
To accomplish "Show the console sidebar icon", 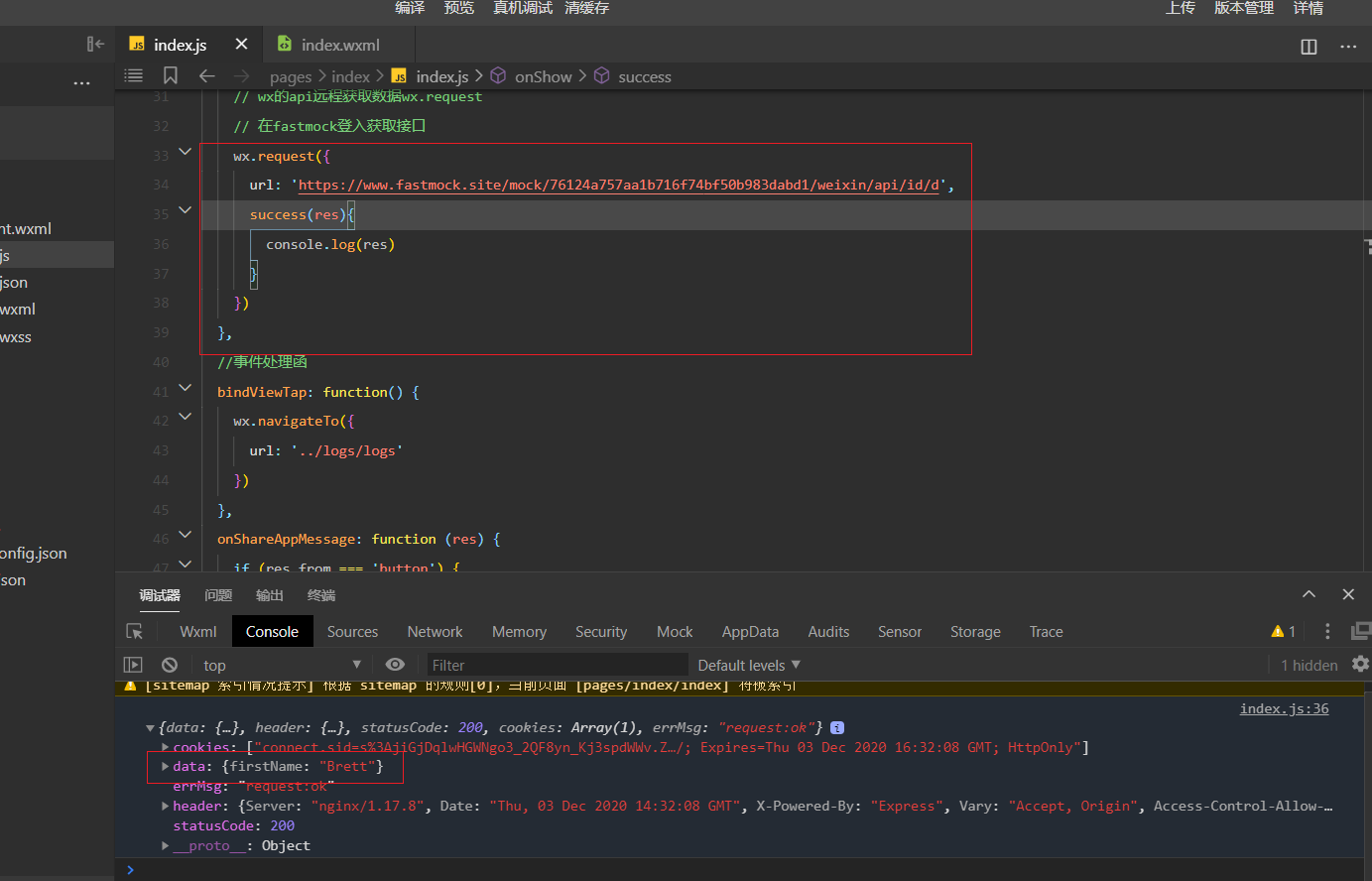I will 133,665.
